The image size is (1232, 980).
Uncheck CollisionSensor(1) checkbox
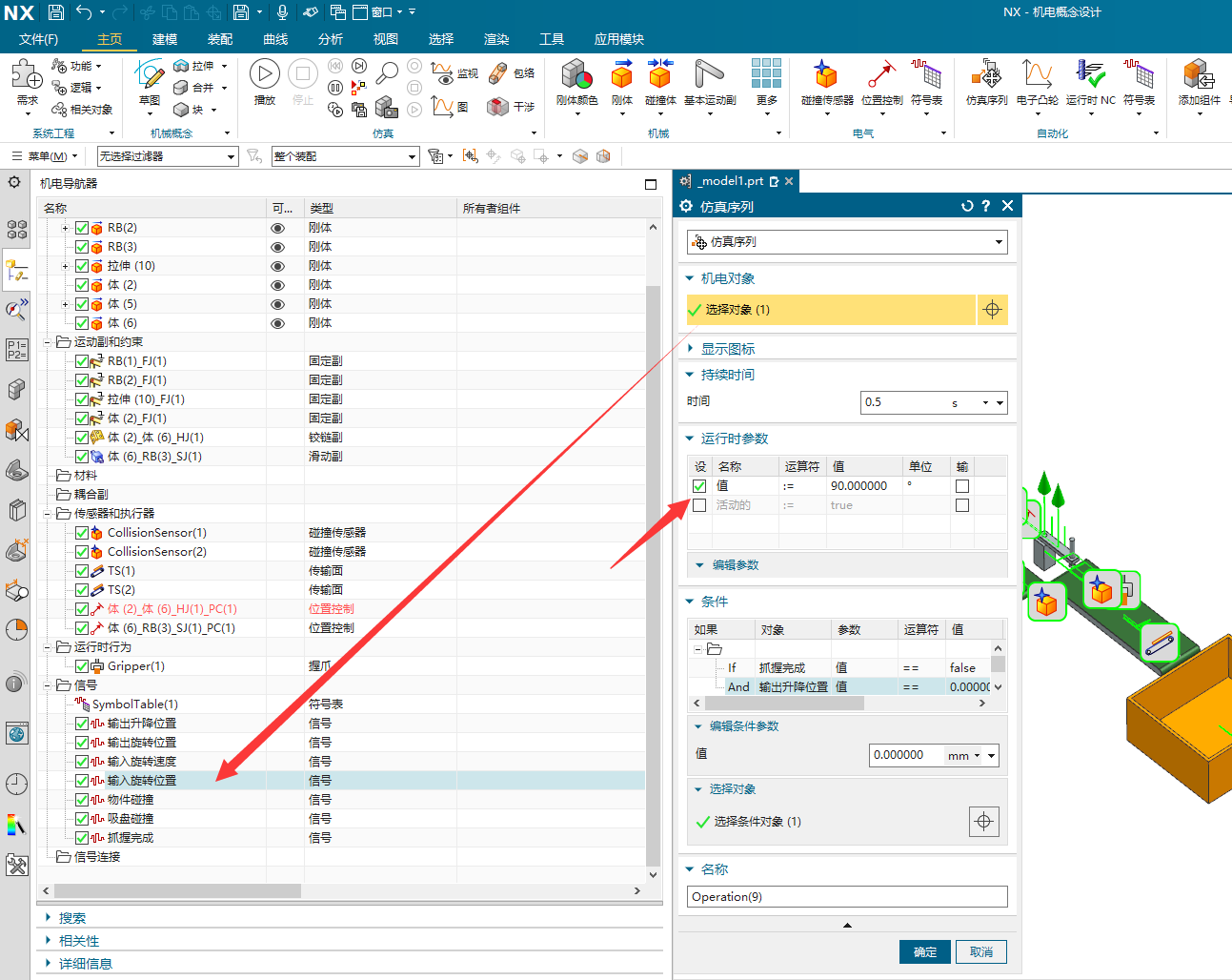(82, 533)
